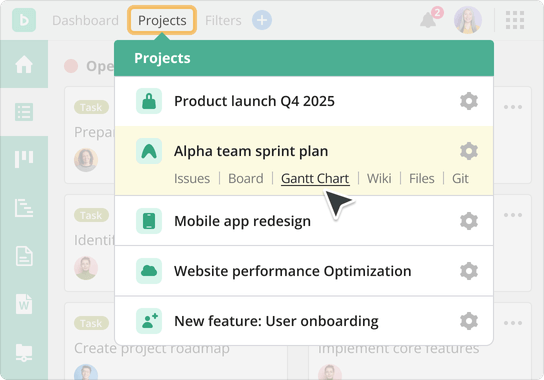The image size is (544, 380).
Task: Open settings for Product launch Q4 2025
Action: coord(469,101)
